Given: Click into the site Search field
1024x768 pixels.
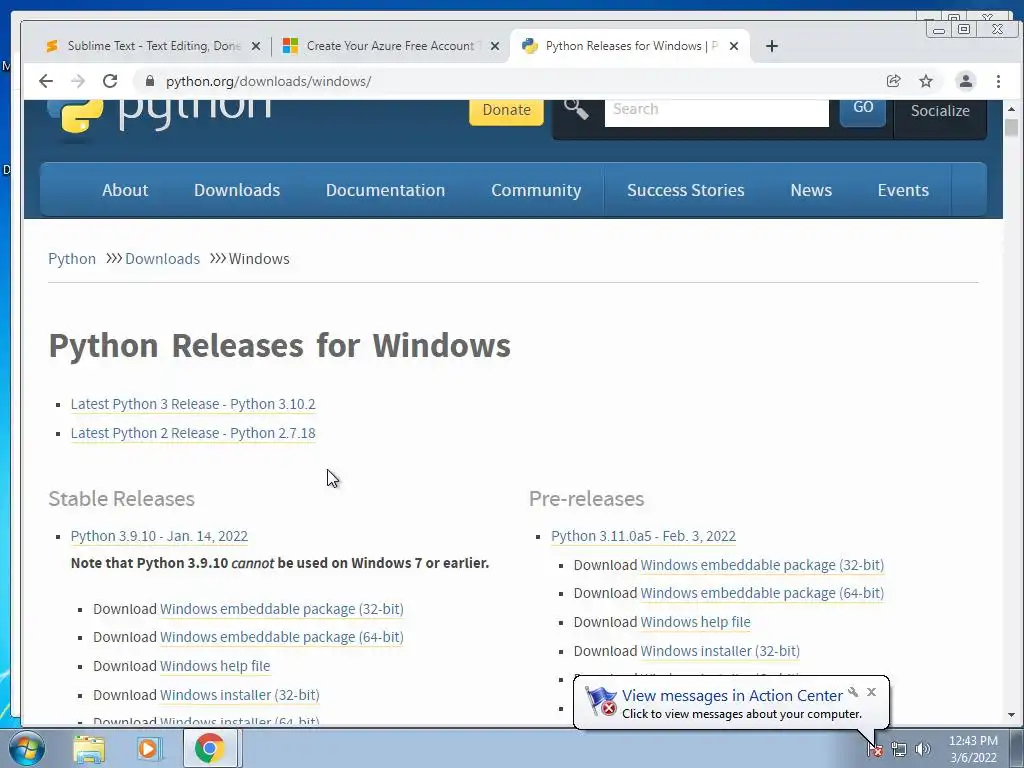Looking at the screenshot, I should click(x=716, y=110).
